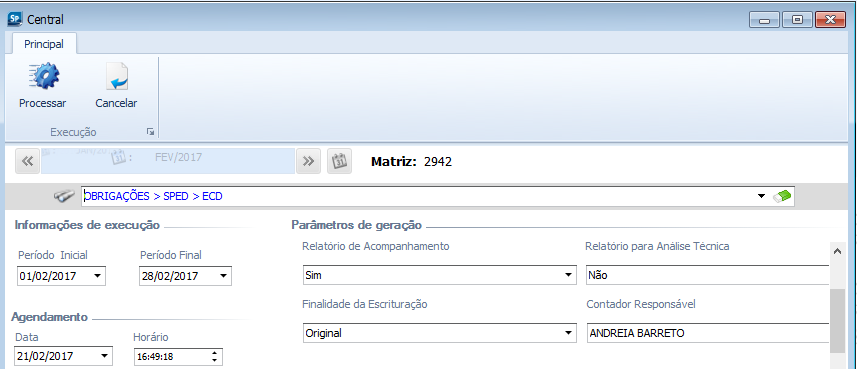858x370 pixels.
Task: Go to next period with double-right arrow
Action: click(309, 161)
